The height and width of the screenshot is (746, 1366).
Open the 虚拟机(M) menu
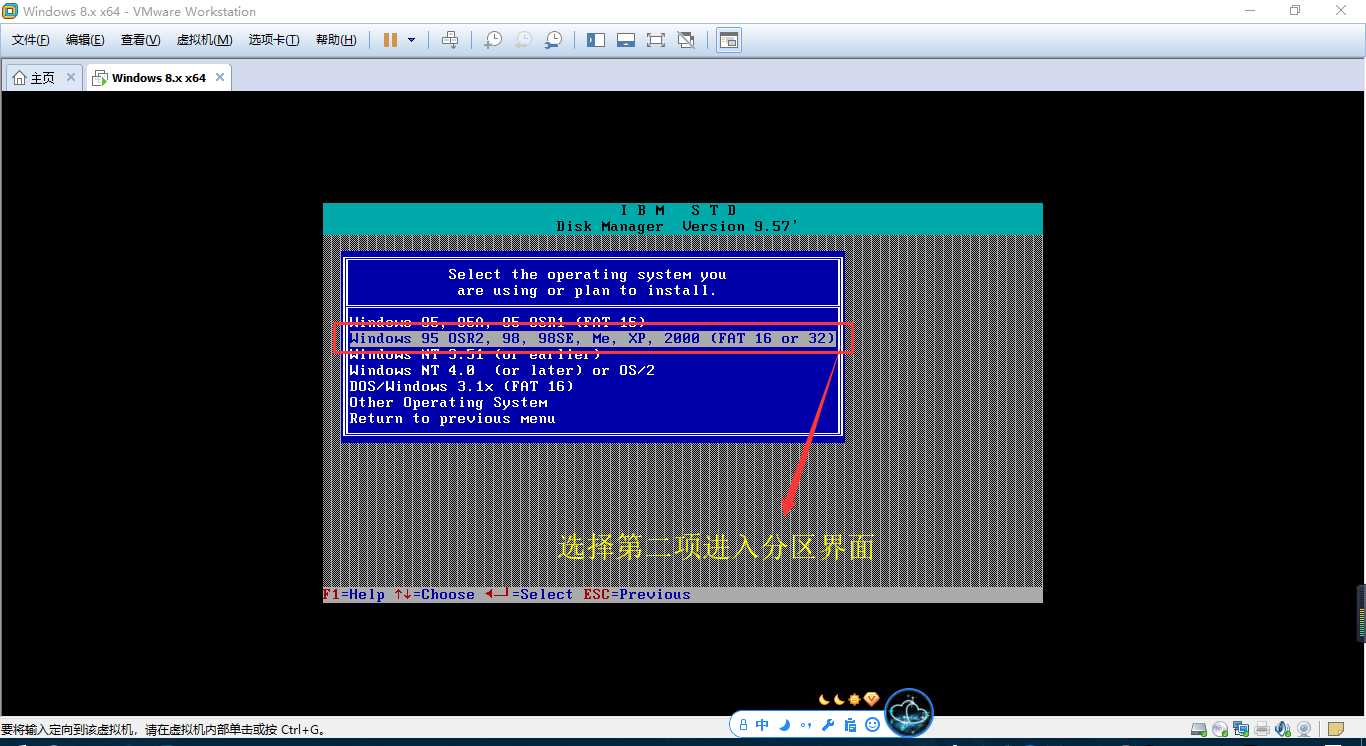coord(204,40)
